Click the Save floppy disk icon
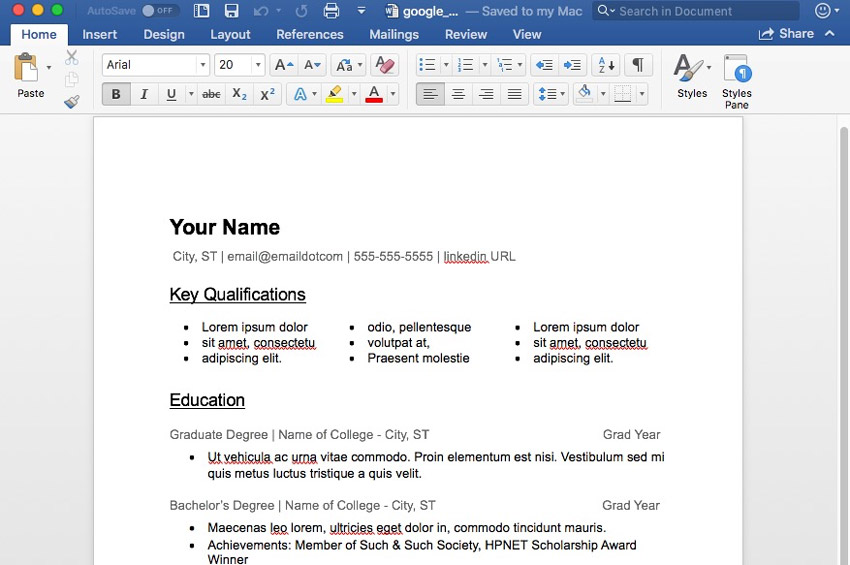850x565 pixels. coord(231,11)
